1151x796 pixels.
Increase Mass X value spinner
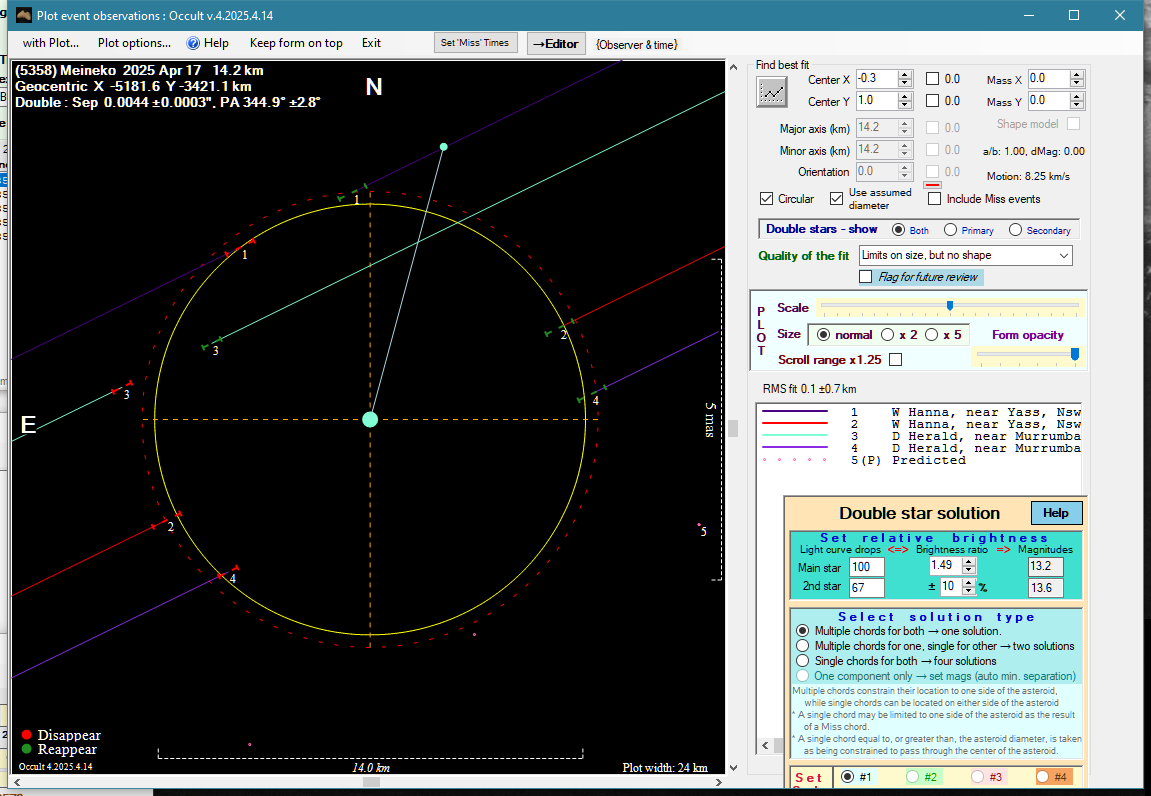pos(1077,75)
